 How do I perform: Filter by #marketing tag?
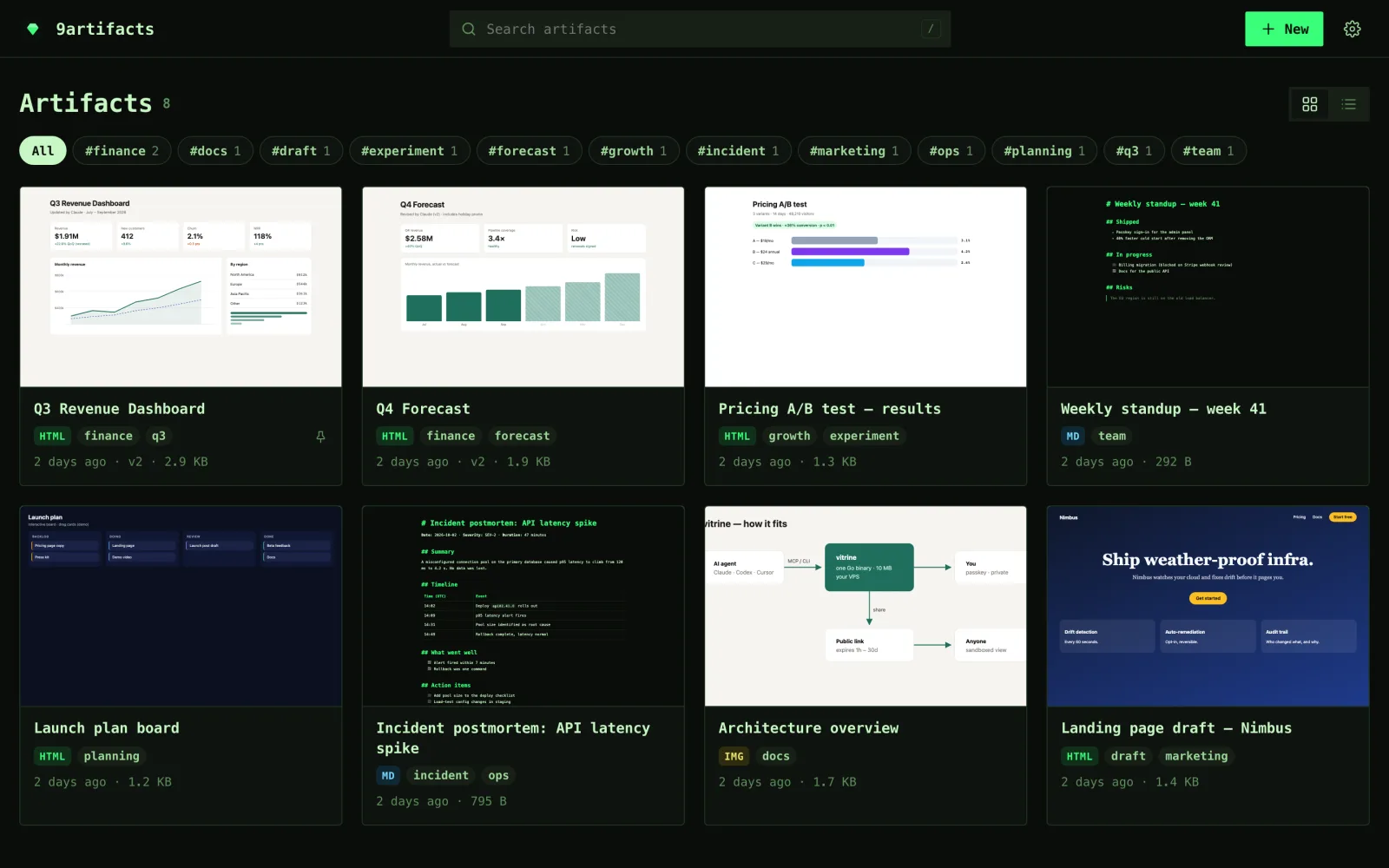854,151
